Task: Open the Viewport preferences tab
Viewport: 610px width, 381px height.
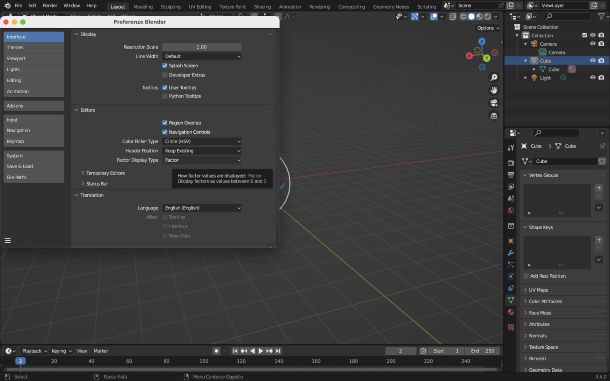Action: [34, 58]
